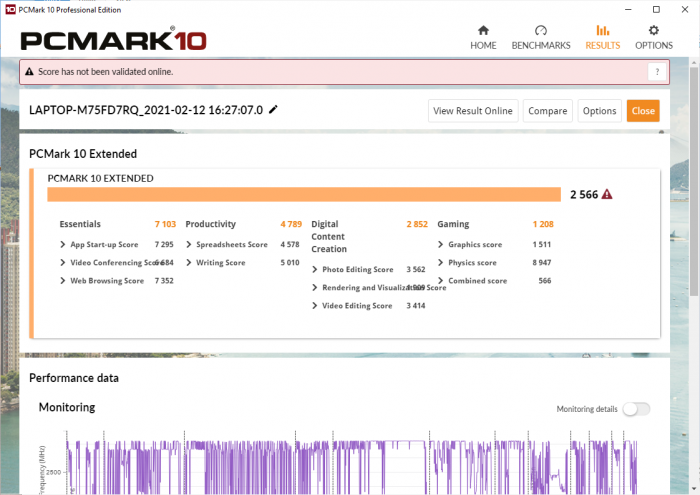Viewport: 700px width, 495px height.
Task: Go to the HOME section
Action: coord(483,37)
